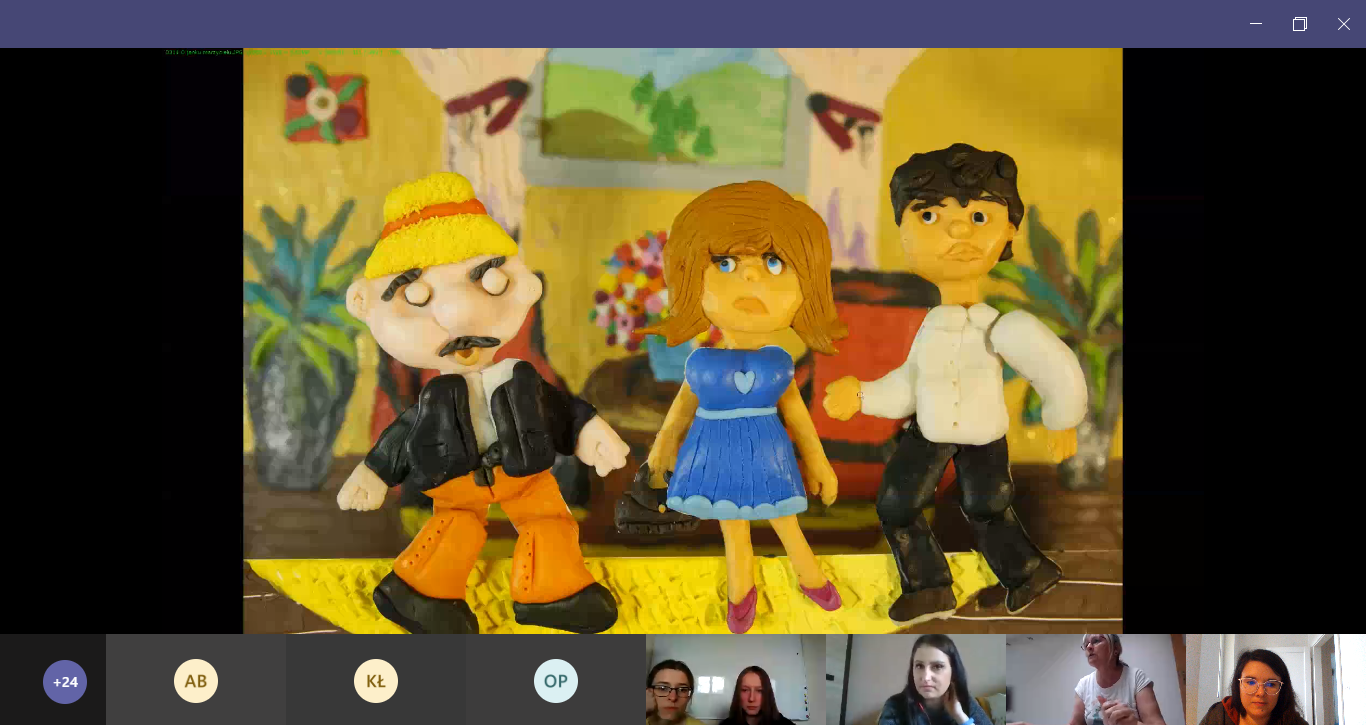
Task: Open the +24 additional participants overflow
Action: pos(65,681)
